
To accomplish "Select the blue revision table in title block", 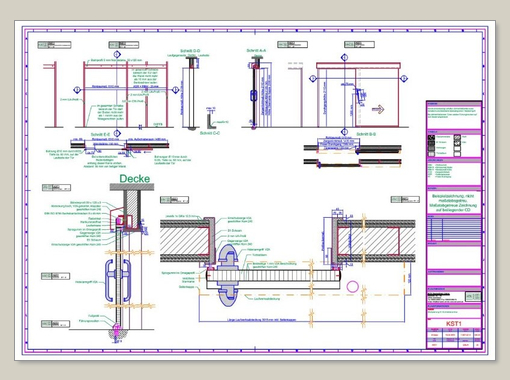I will 454,229.
